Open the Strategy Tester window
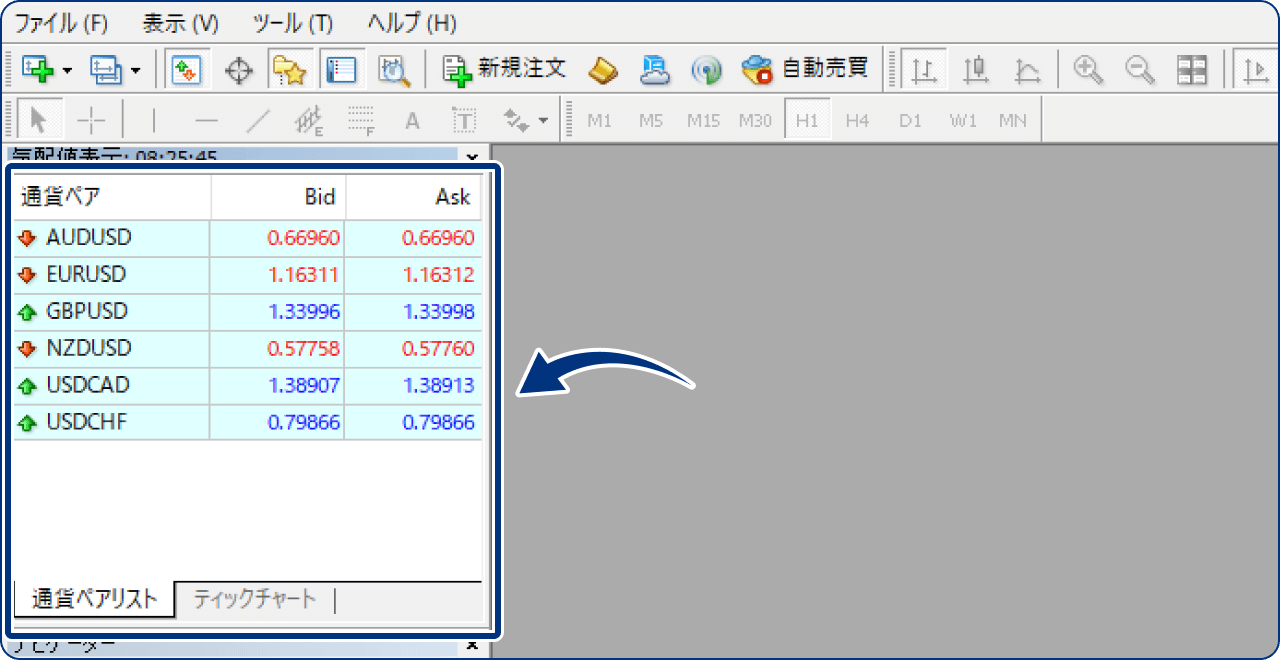 coord(393,69)
